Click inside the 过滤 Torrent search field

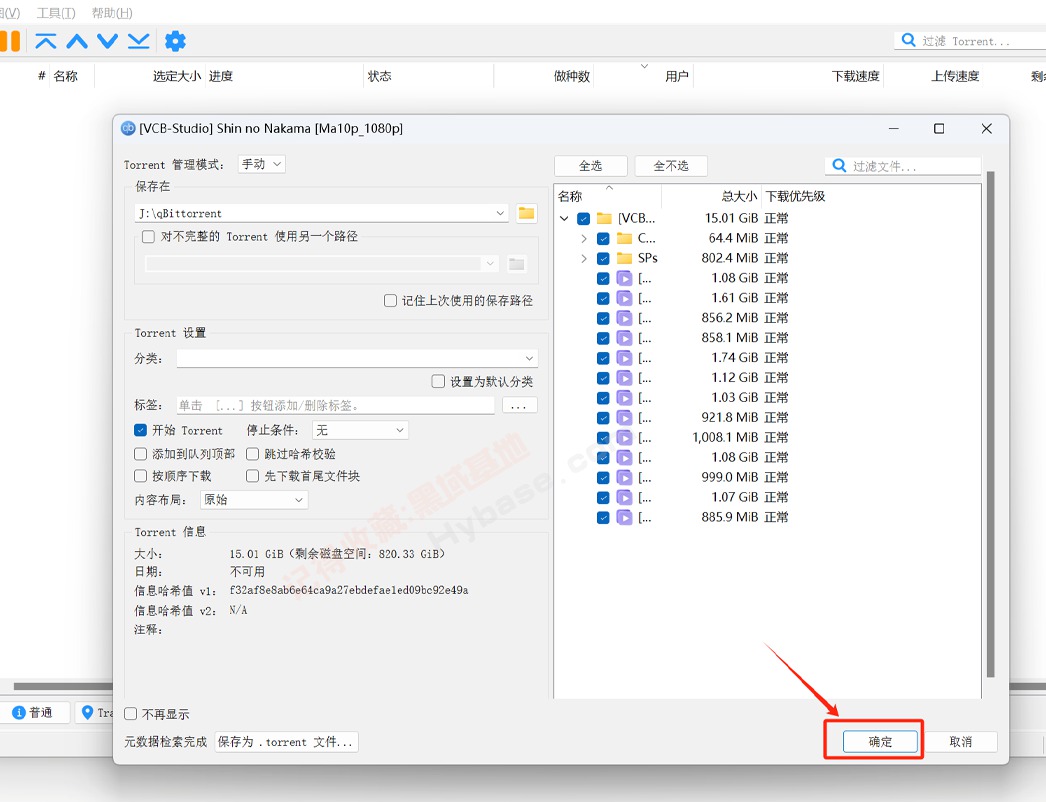tap(975, 40)
